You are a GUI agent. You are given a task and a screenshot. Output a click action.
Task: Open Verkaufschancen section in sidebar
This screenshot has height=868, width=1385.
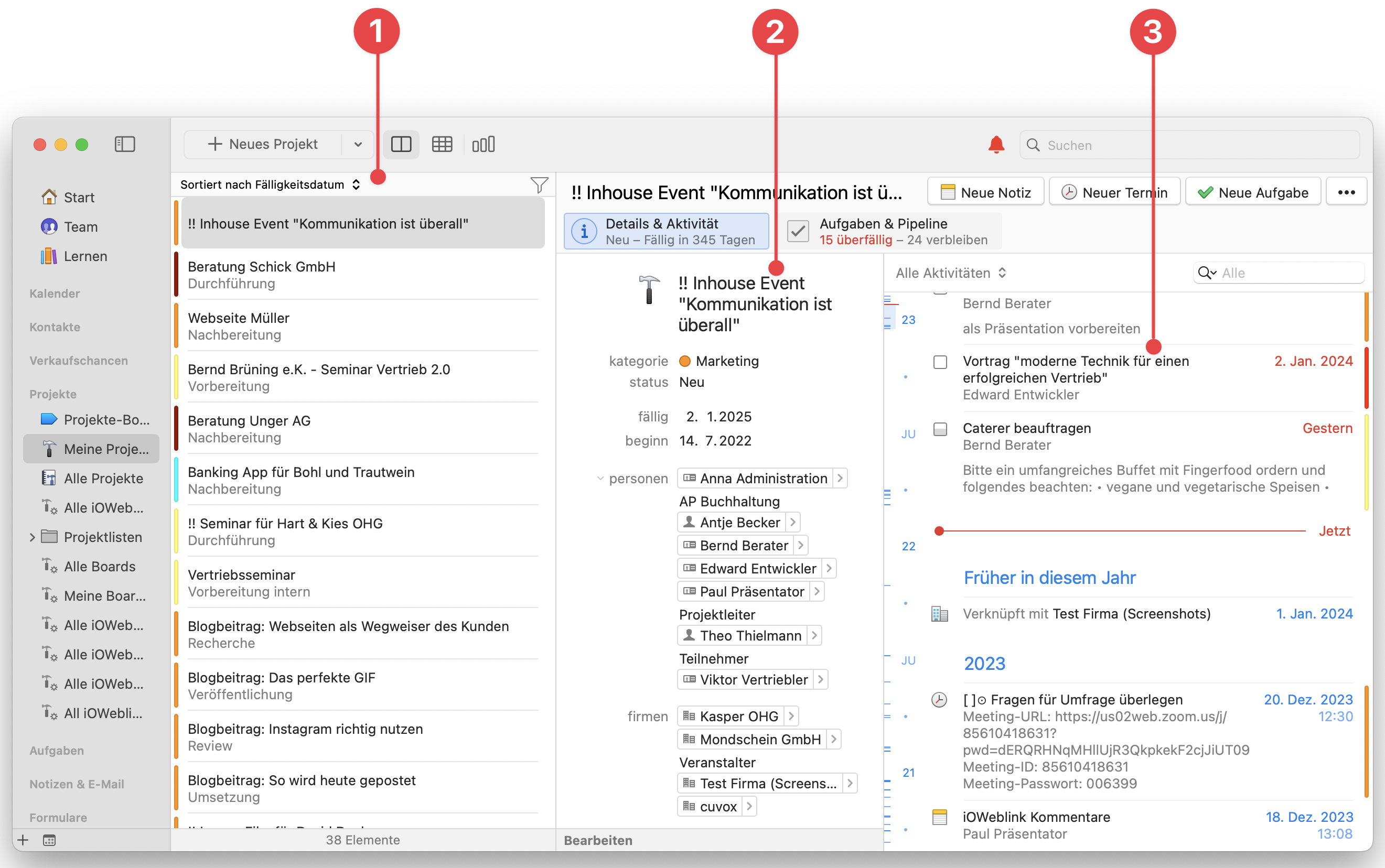79,361
